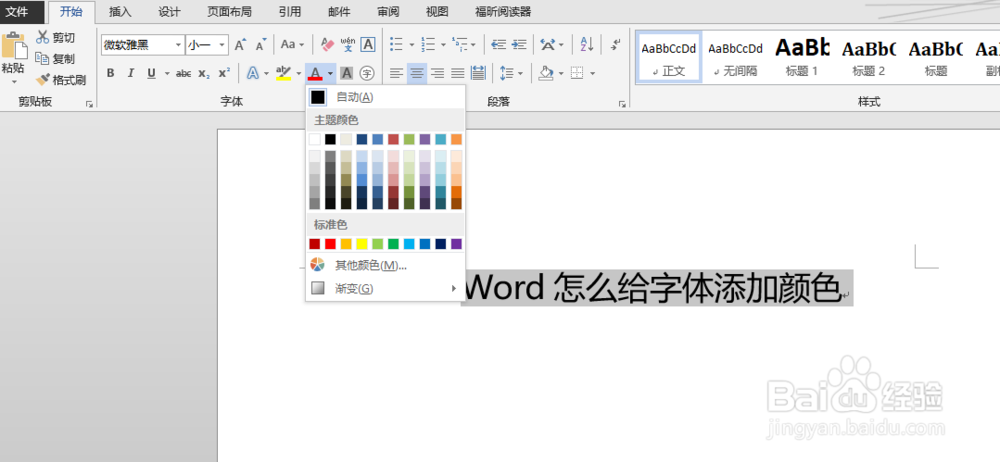The width and height of the screenshot is (1000, 462).
Task: Sort text with the A-Z sort icon
Action: click(x=587, y=45)
